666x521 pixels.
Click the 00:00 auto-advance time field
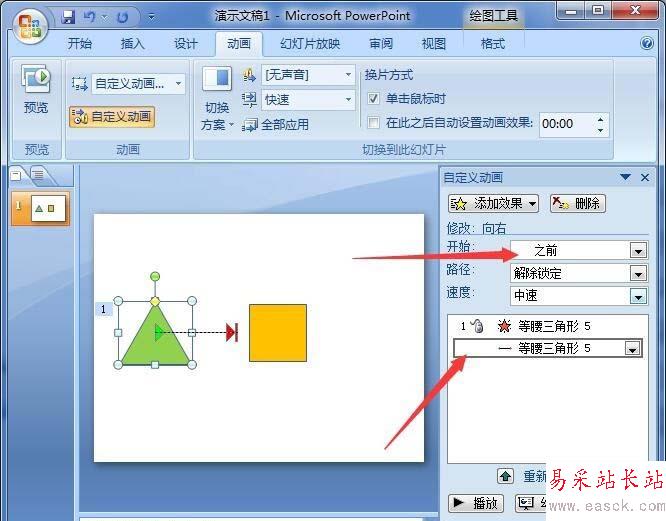pyautogui.click(x=566, y=124)
